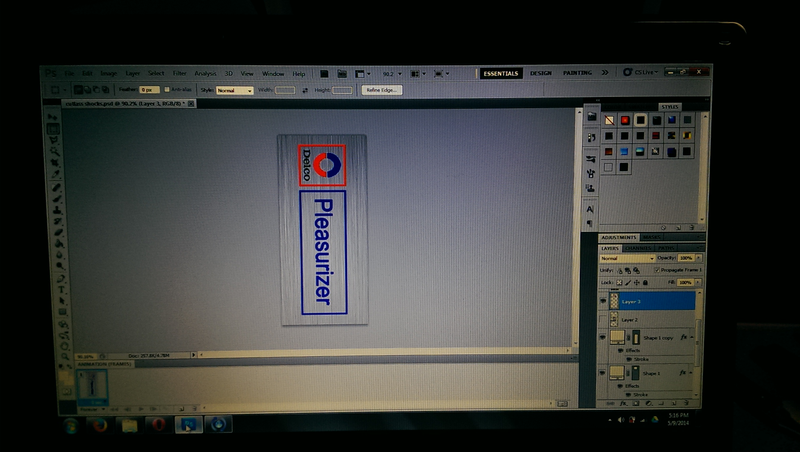Viewport: 800px width, 452px height.
Task: Open the Opacity slider arrow
Action: (x=698, y=258)
